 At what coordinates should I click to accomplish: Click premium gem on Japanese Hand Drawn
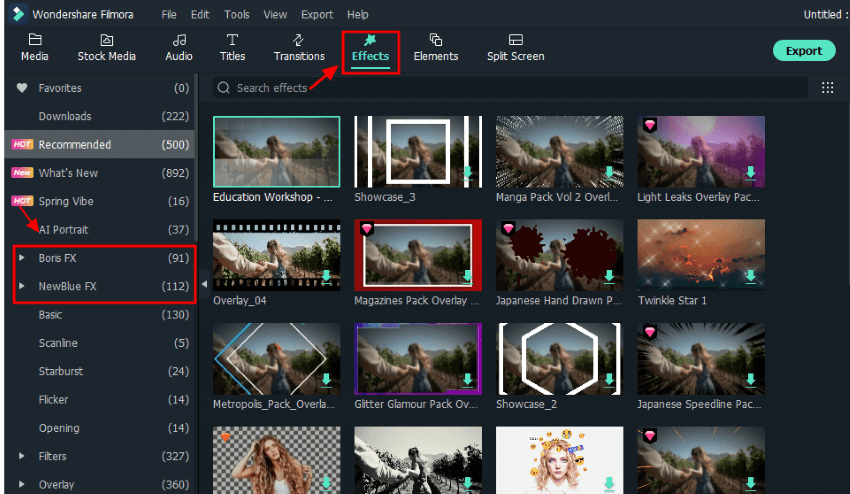(508, 228)
